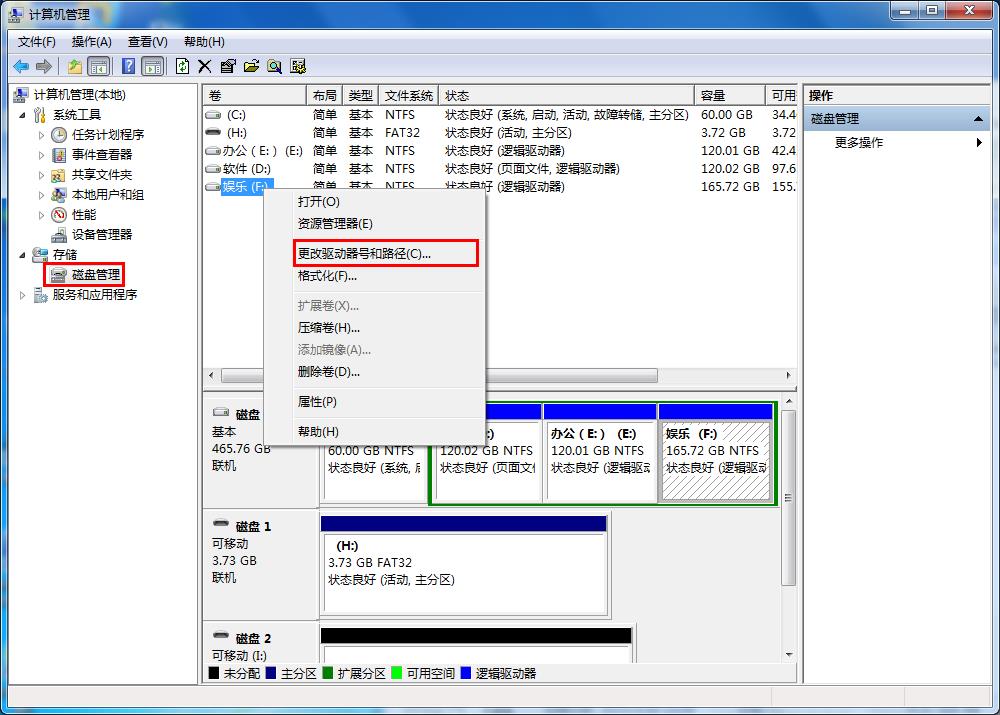The height and width of the screenshot is (715, 1000).
Task: Click the Forward navigation arrow in toolbar
Action: (x=42, y=66)
